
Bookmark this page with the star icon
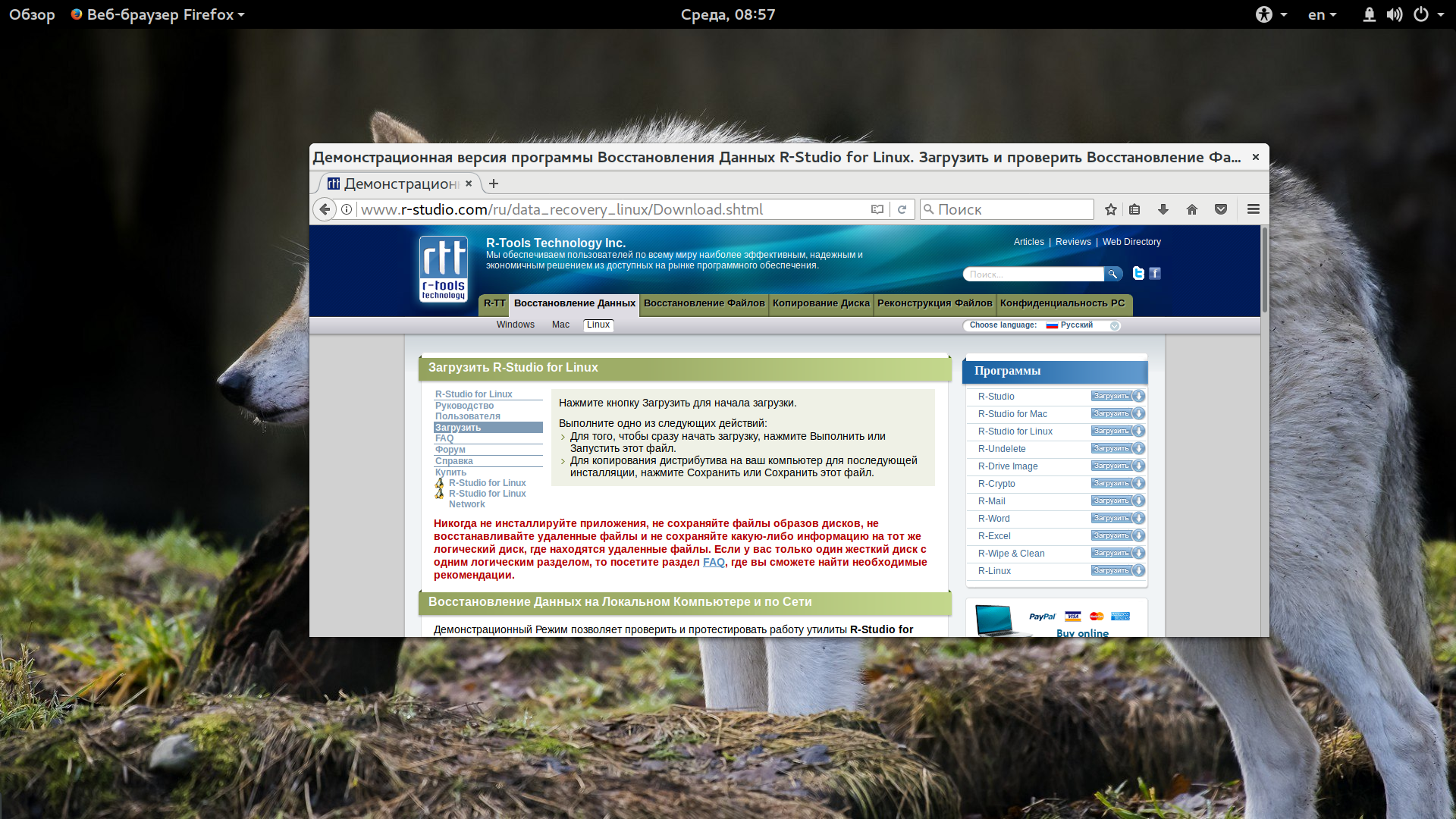tap(1111, 209)
